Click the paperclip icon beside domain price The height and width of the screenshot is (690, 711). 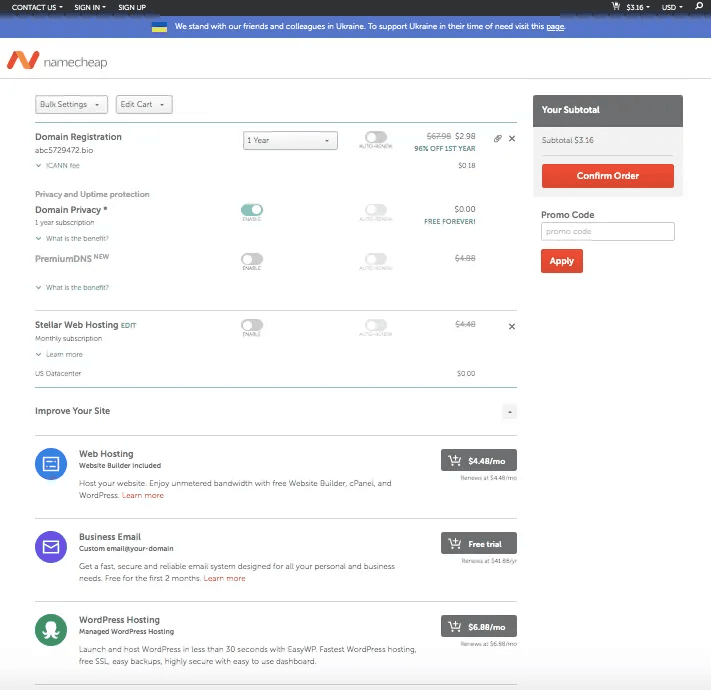point(497,138)
